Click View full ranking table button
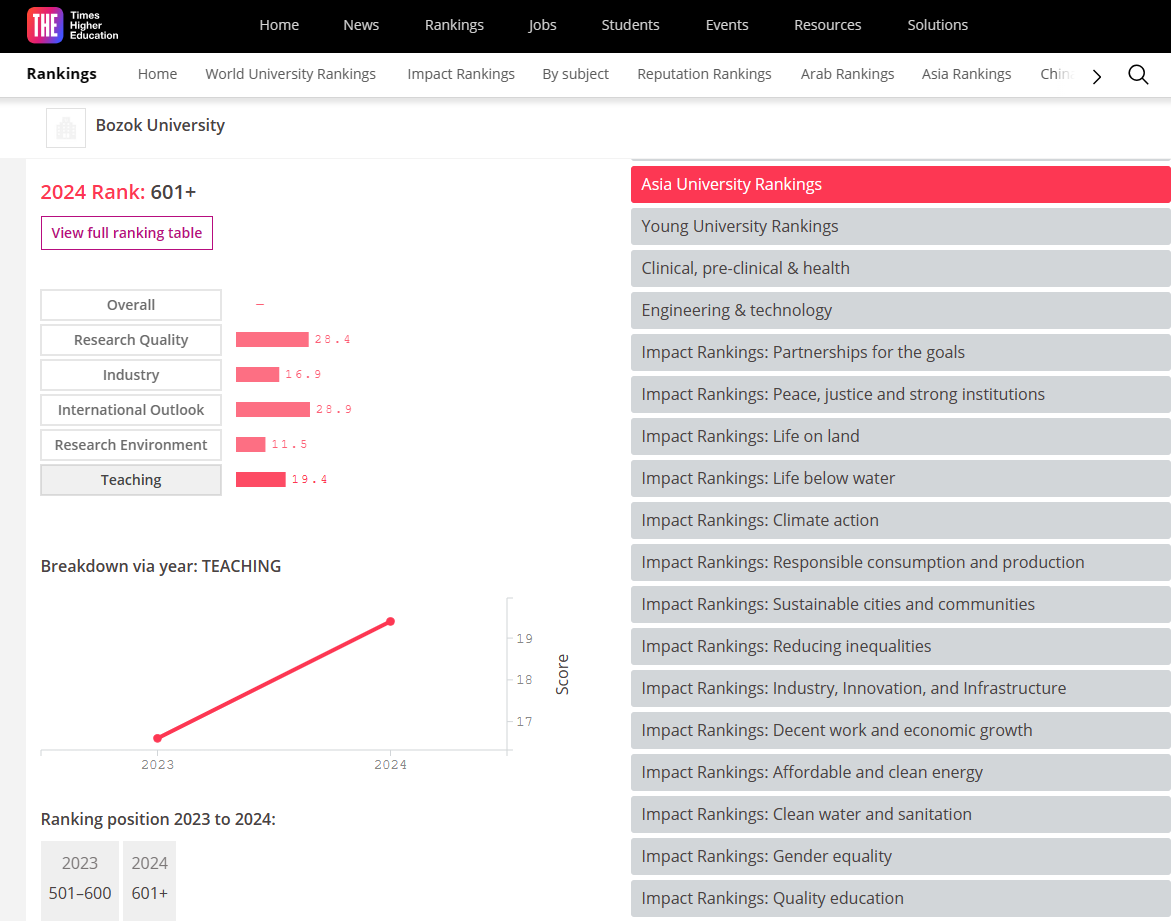The width and height of the screenshot is (1171, 921). pos(127,233)
